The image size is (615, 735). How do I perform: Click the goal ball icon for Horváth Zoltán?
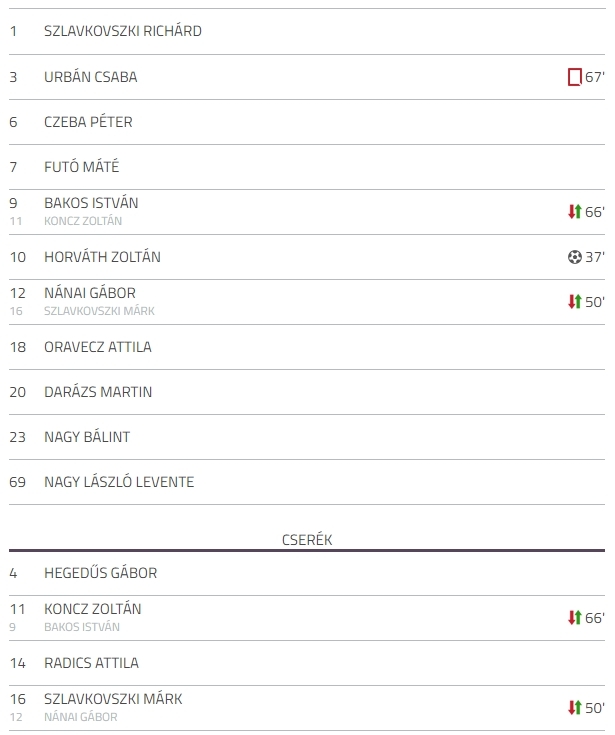pos(575,257)
